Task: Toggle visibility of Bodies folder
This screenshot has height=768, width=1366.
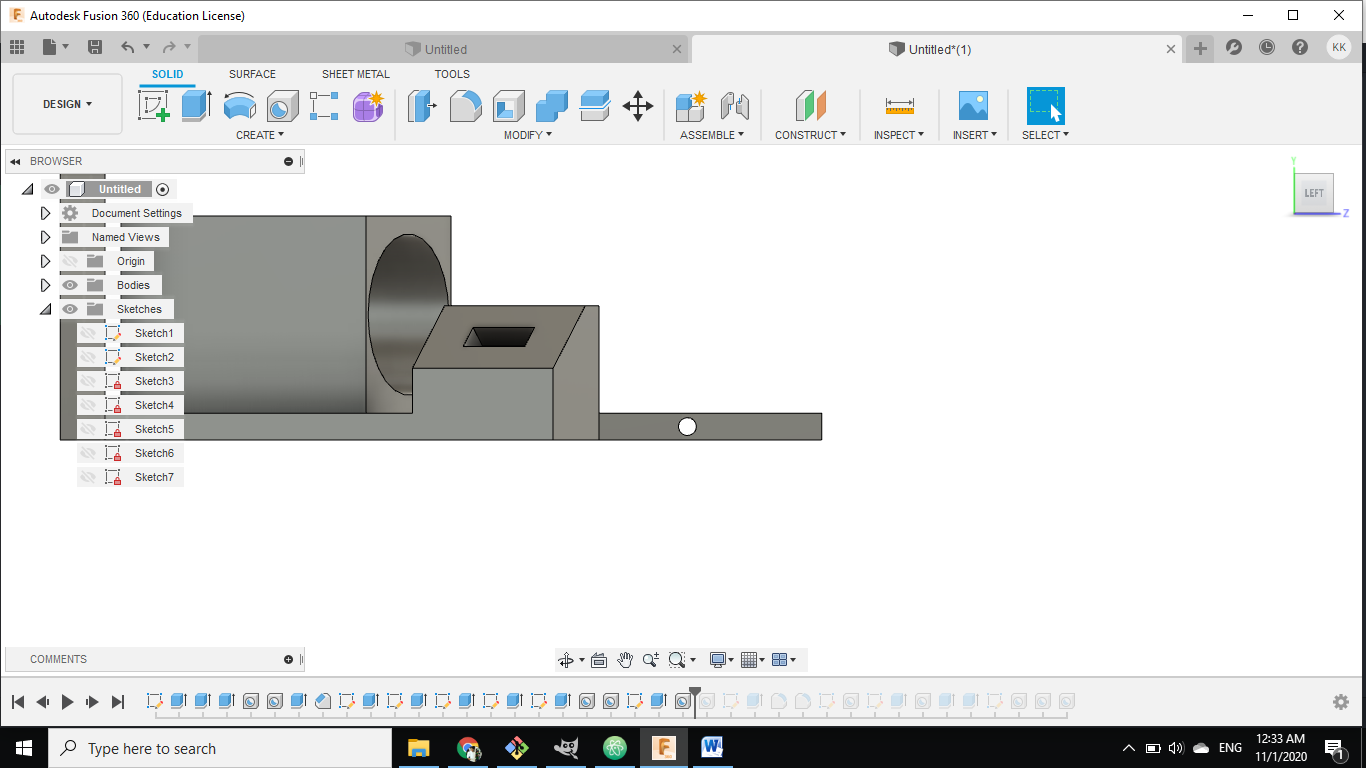Action: 70,285
